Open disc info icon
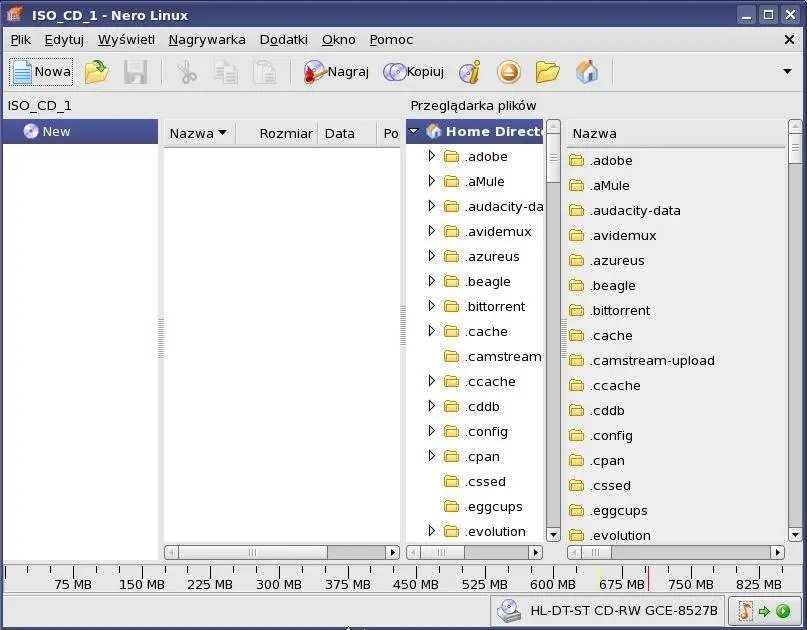This screenshot has width=807, height=630. [469, 72]
